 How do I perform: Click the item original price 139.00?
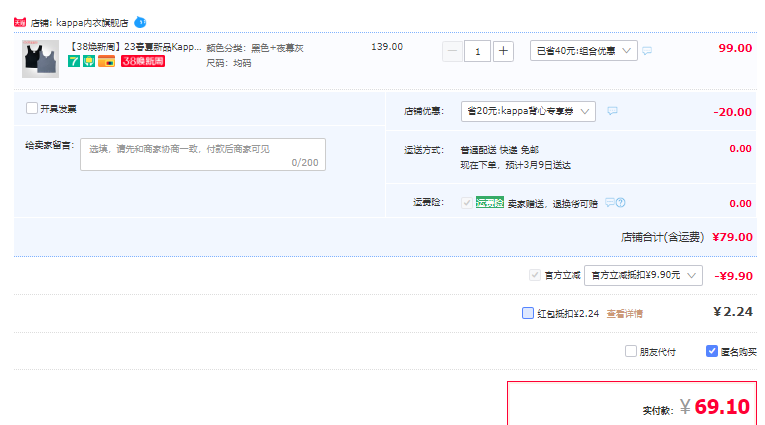point(387,47)
